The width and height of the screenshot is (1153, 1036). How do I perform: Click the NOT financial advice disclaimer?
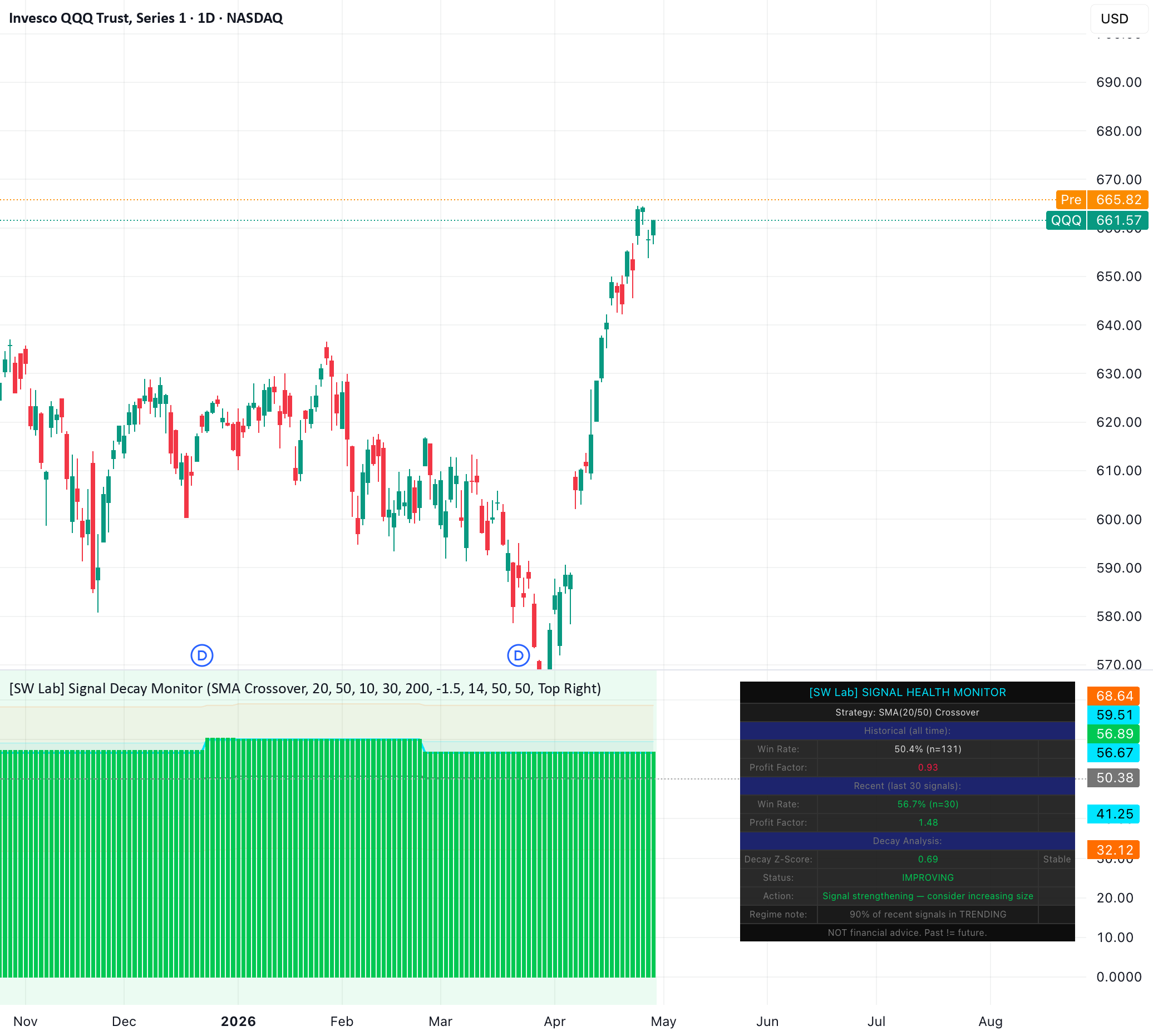[x=907, y=933]
